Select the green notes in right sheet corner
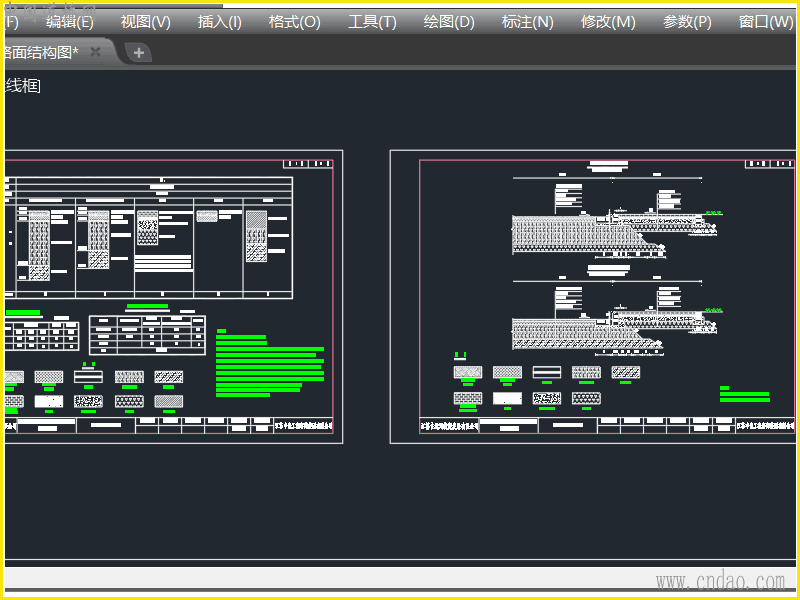 pos(744,395)
